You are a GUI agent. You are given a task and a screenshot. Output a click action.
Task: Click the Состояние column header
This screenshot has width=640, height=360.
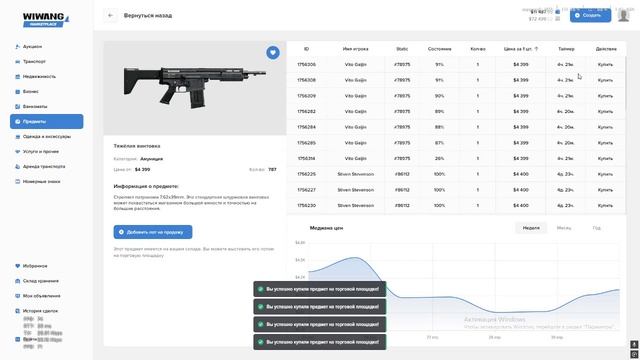click(440, 49)
